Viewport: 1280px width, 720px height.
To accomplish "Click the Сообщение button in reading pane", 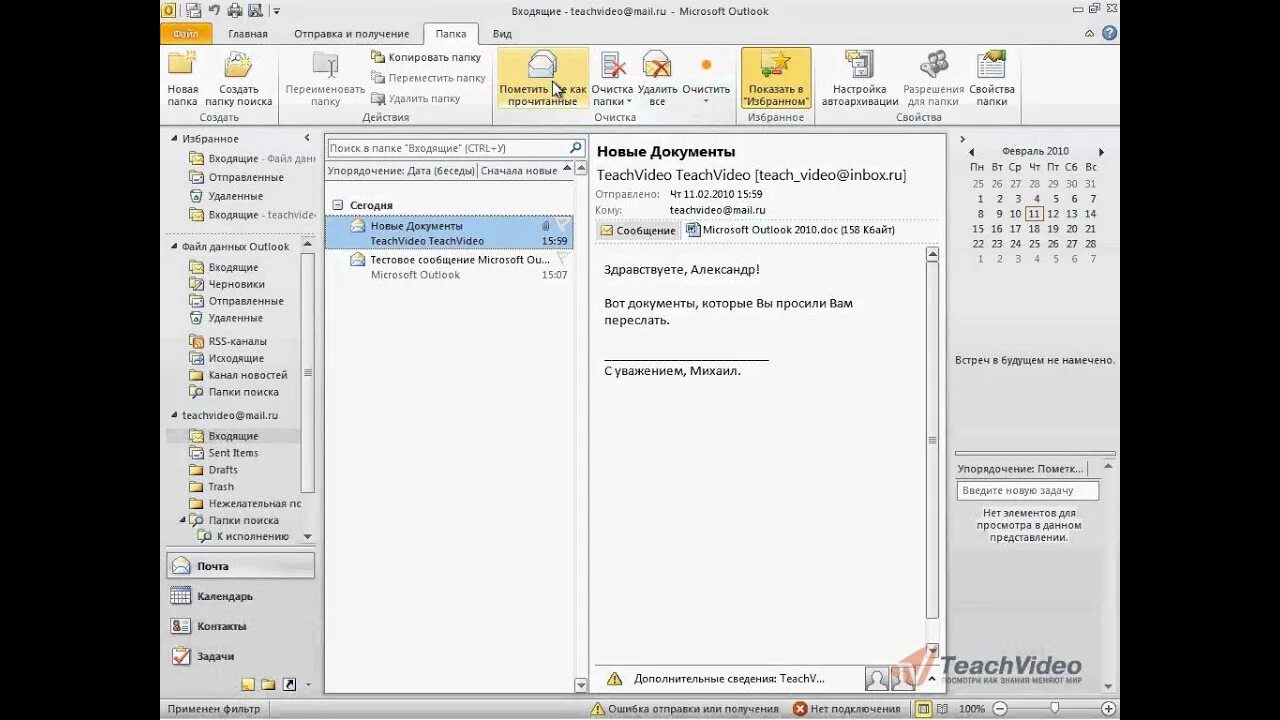I will 638,230.
